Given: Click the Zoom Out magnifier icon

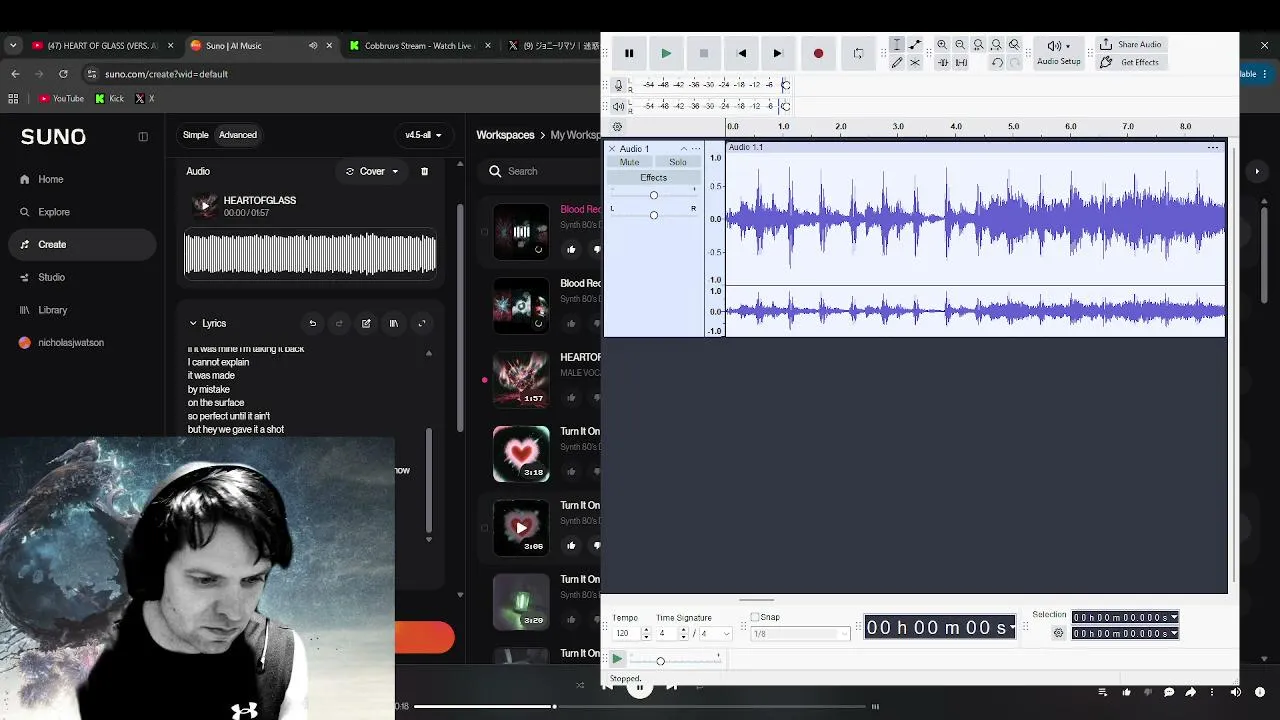Looking at the screenshot, I should (x=960, y=45).
